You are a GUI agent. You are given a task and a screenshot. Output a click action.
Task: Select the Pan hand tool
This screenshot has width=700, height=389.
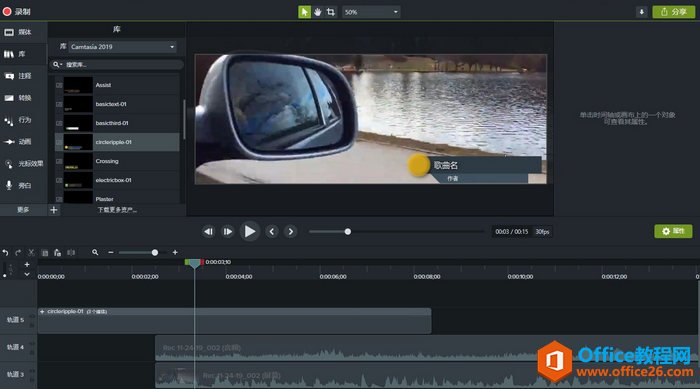[317, 12]
